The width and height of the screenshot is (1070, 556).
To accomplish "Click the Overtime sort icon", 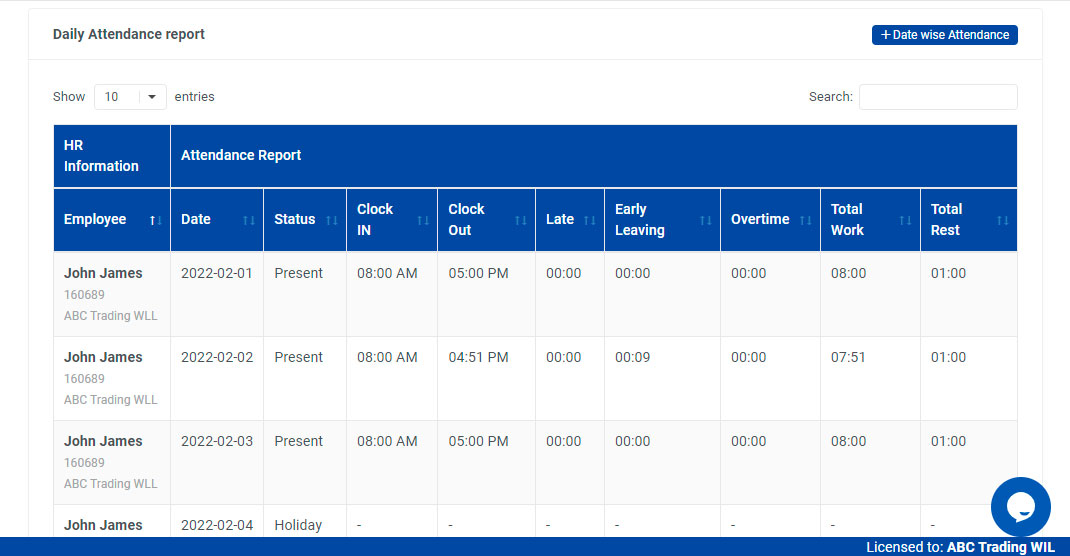I will coord(805,220).
